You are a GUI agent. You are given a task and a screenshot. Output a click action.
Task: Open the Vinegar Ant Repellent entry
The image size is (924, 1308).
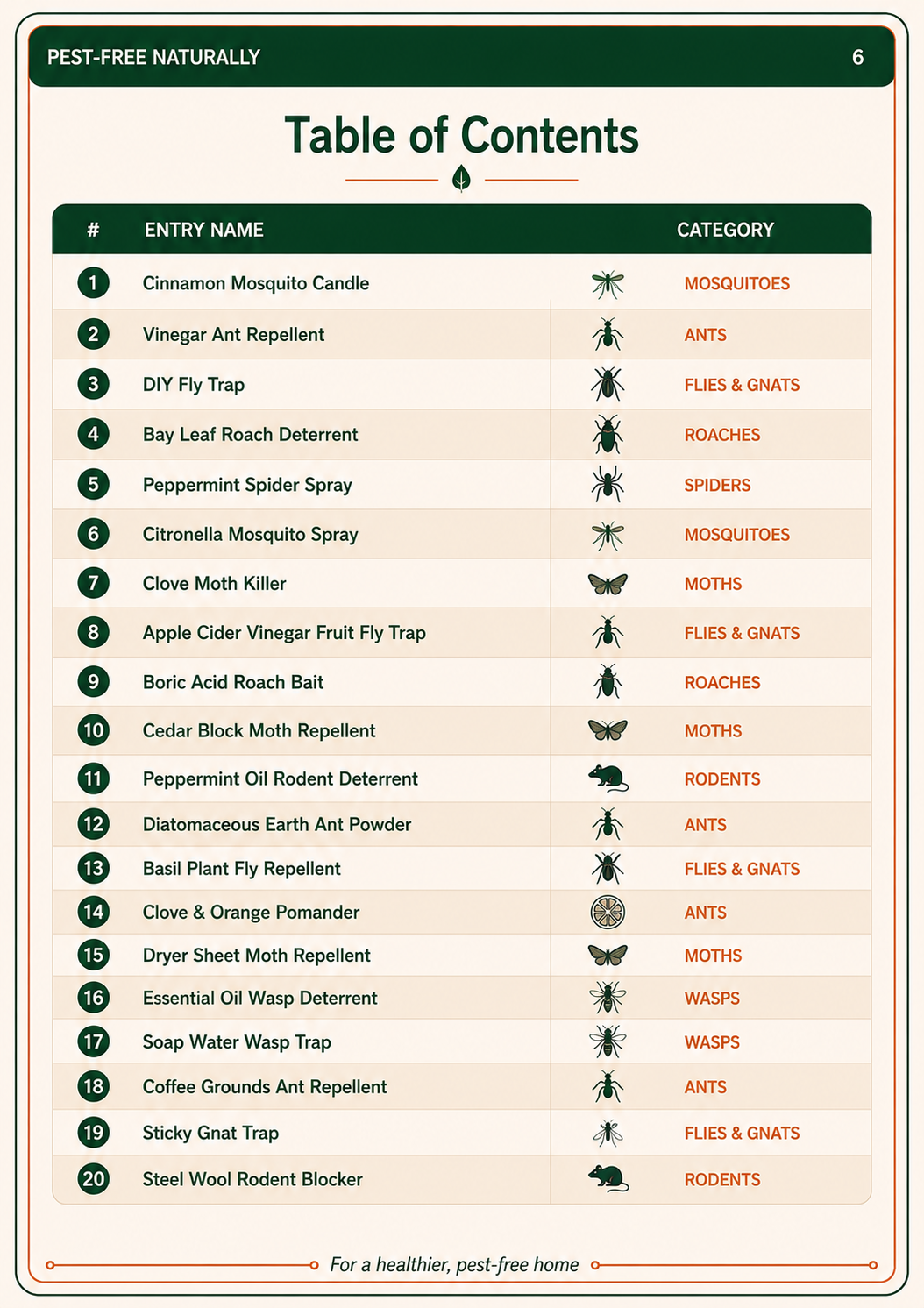click(462, 335)
